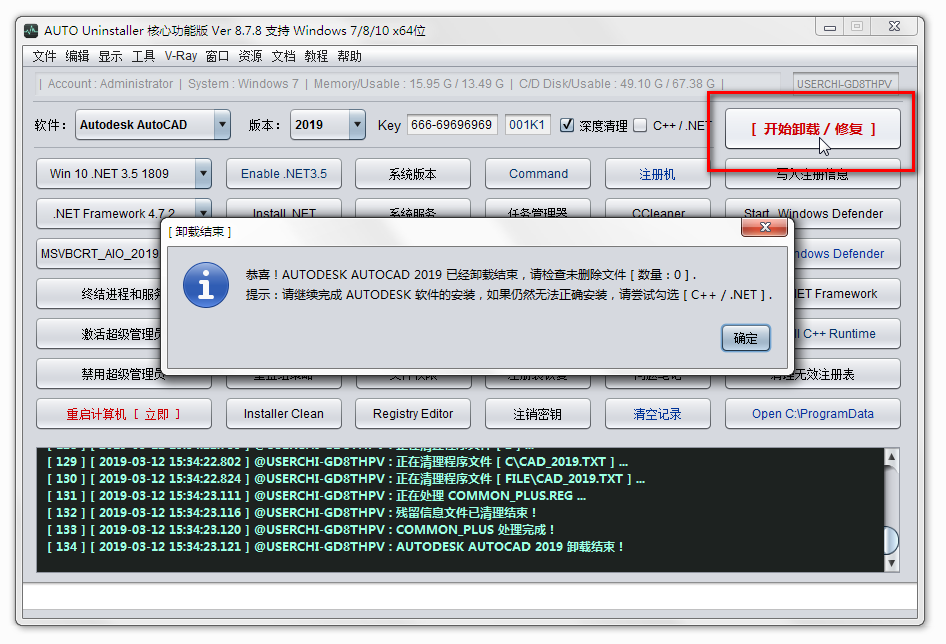Select log line 131 COMMON_PLUS.REG
946x644 pixels.
pos(316,496)
